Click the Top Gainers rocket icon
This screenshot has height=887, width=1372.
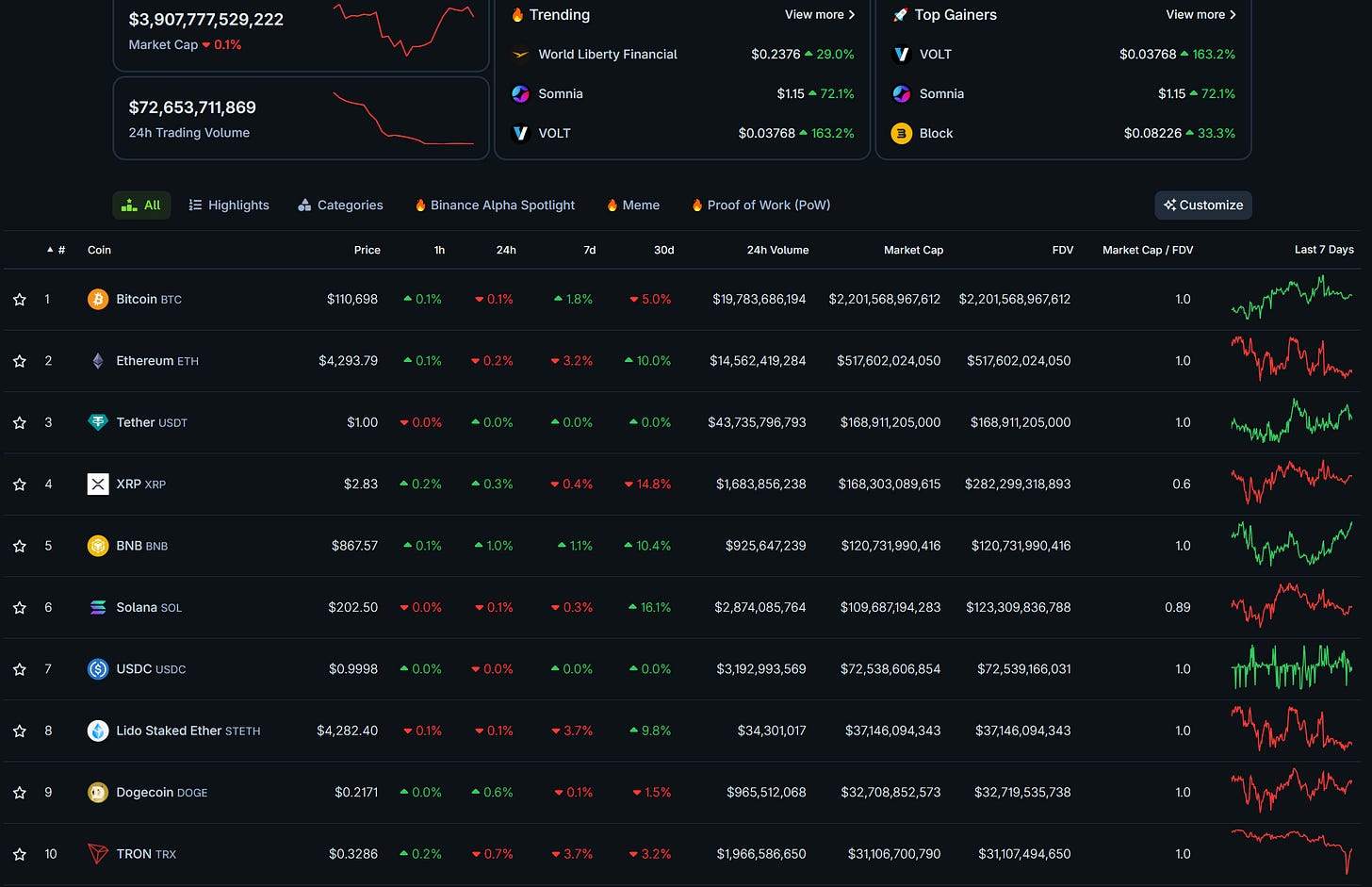pos(900,15)
